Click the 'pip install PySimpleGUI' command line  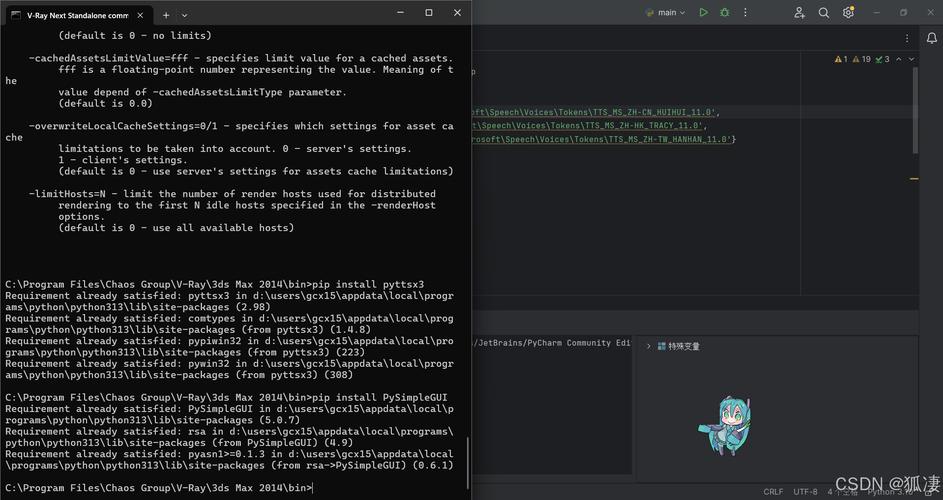tap(380, 398)
